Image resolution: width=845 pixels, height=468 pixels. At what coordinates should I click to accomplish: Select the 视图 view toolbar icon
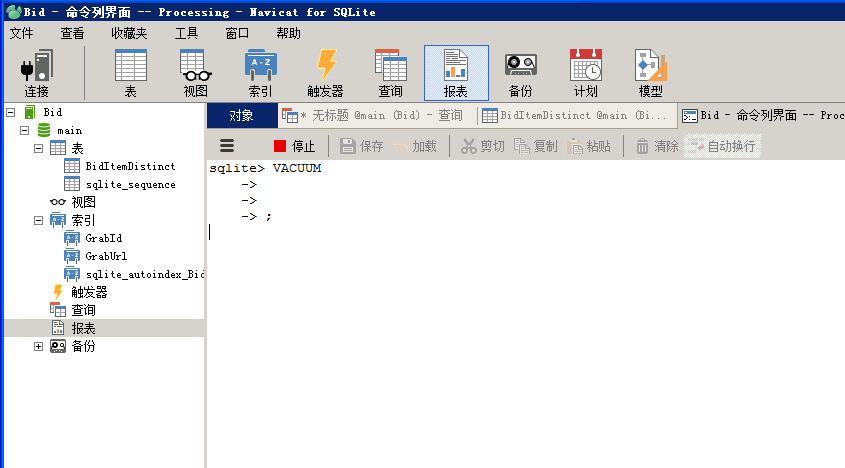[195, 73]
